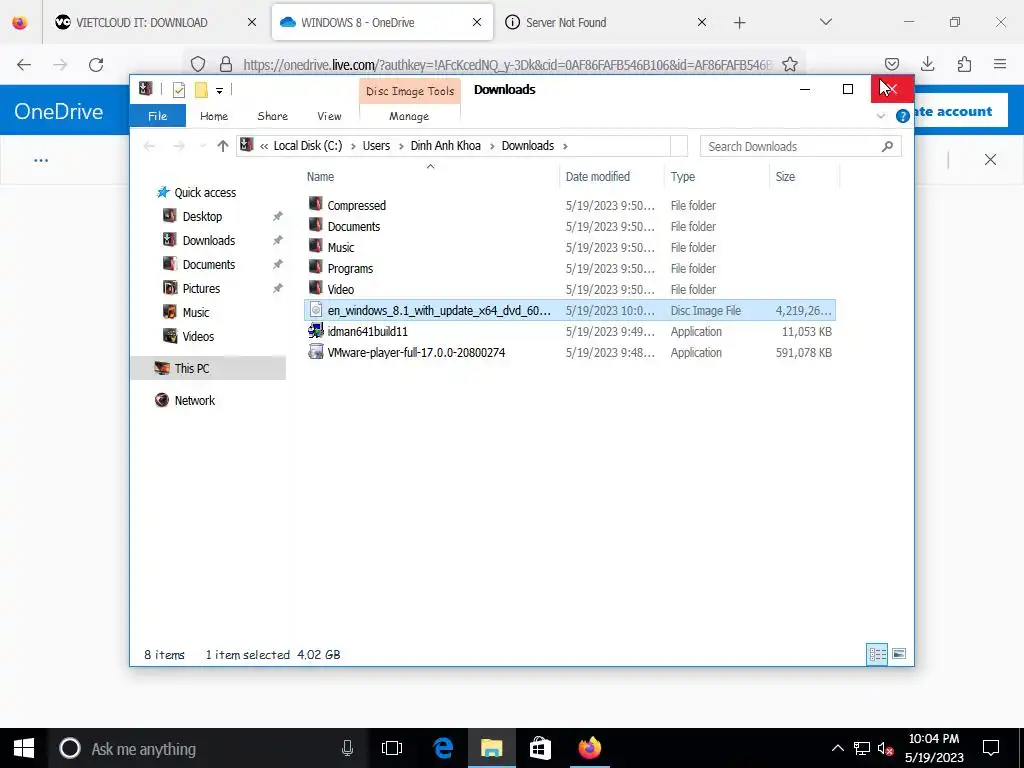
Task: Click the OneDrive logo text
Action: pos(59,111)
